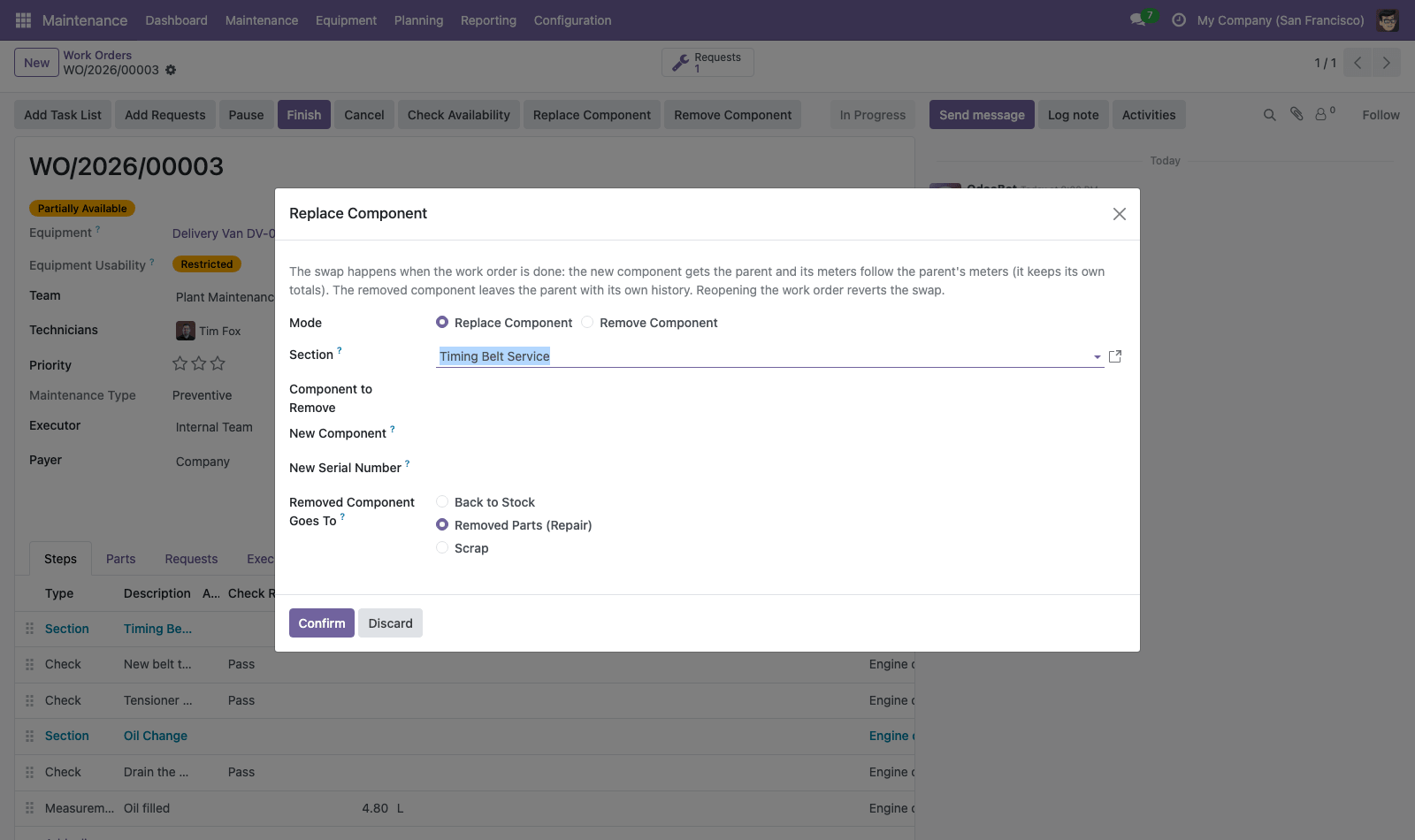The width and height of the screenshot is (1415, 840).
Task: Open the chat messages icon
Action: (1137, 20)
